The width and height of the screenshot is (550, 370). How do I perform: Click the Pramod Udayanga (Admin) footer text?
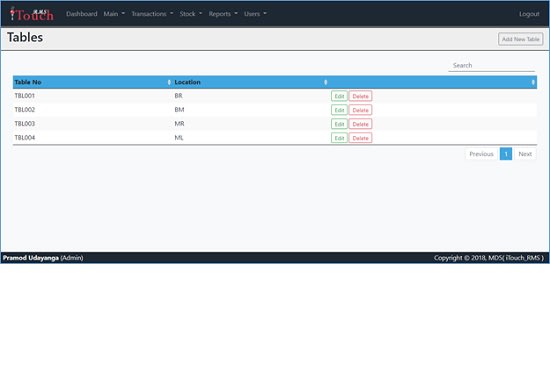[43, 258]
